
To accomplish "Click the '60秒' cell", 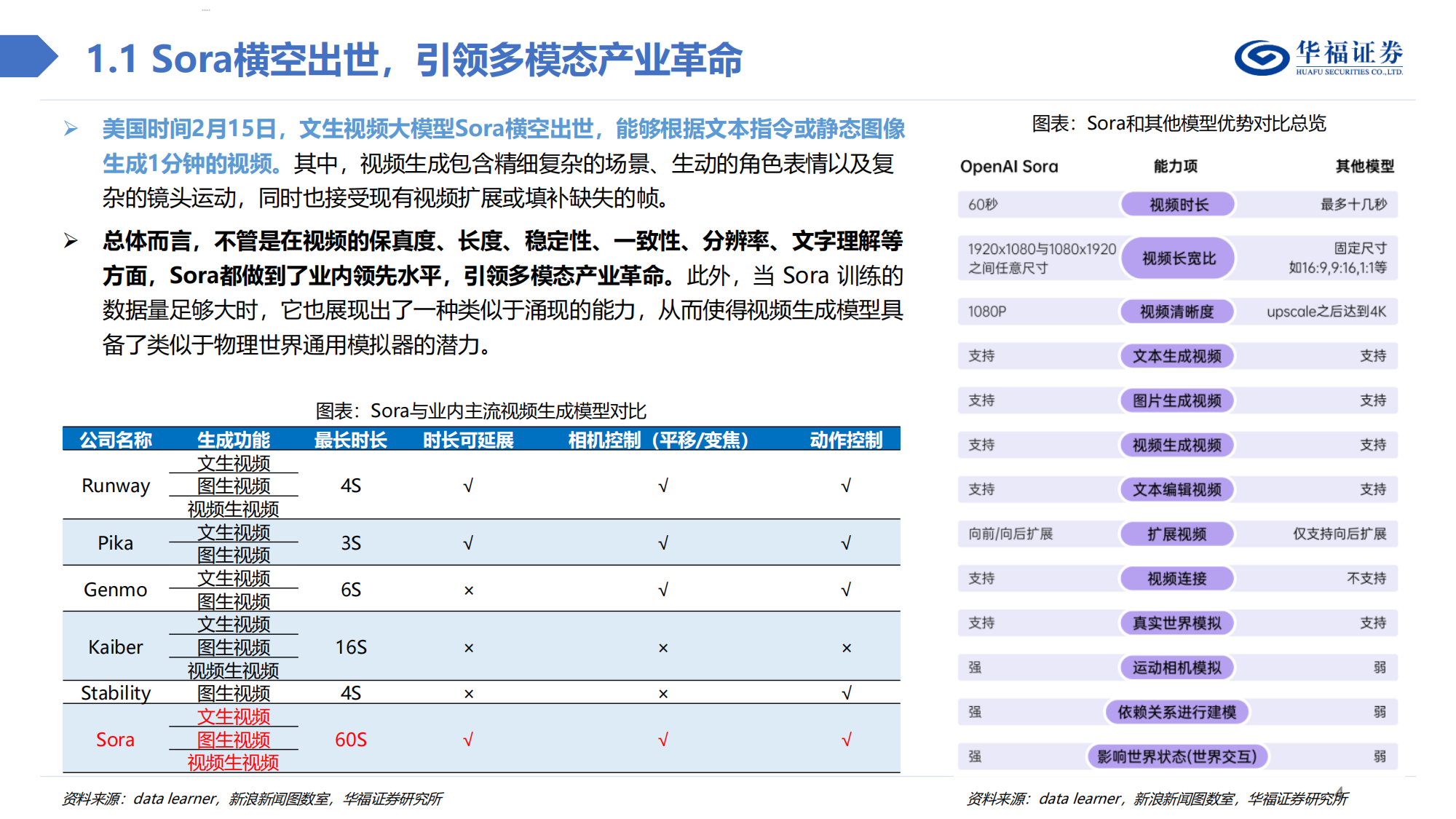I will coord(983,205).
